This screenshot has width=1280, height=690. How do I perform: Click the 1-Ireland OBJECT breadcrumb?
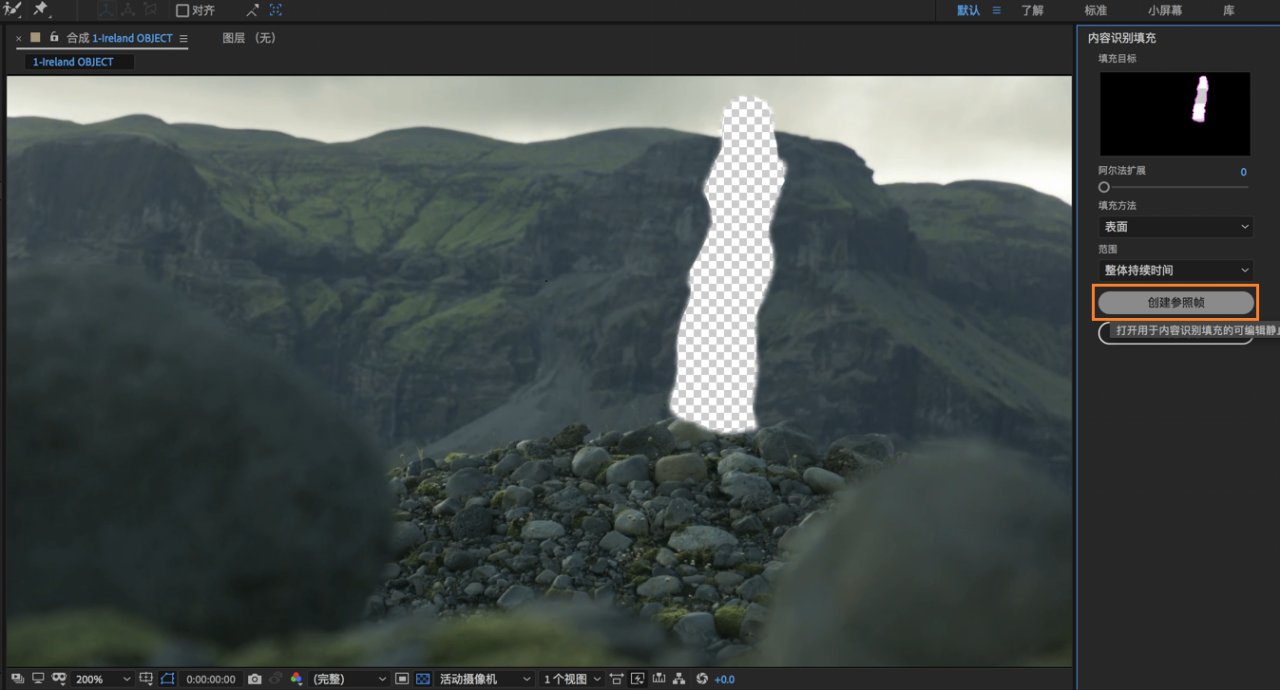pos(73,62)
